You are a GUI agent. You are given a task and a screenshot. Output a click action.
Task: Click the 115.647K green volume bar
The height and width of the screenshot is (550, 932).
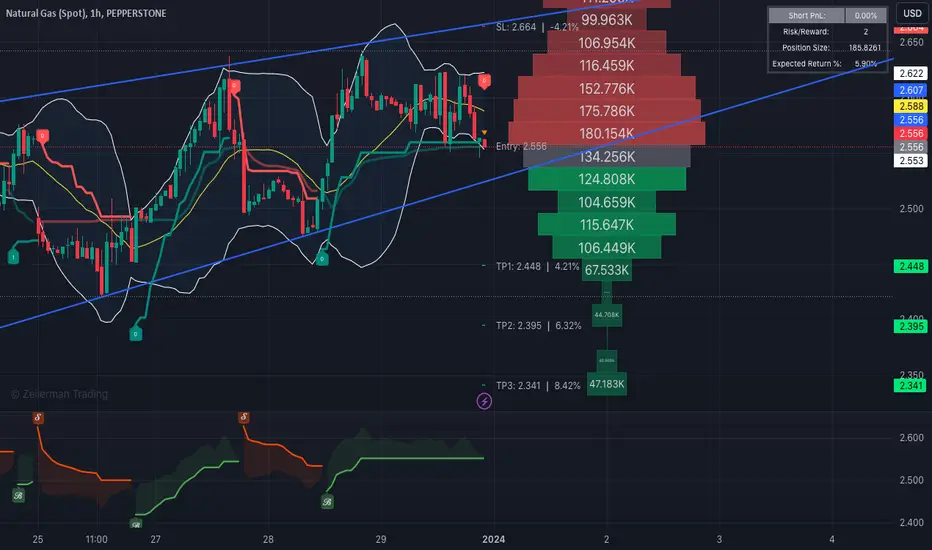pos(607,225)
